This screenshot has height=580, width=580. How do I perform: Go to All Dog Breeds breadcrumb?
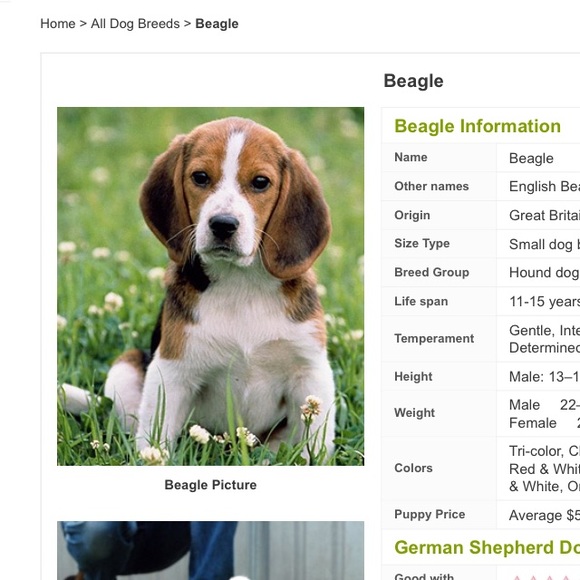coord(135,24)
